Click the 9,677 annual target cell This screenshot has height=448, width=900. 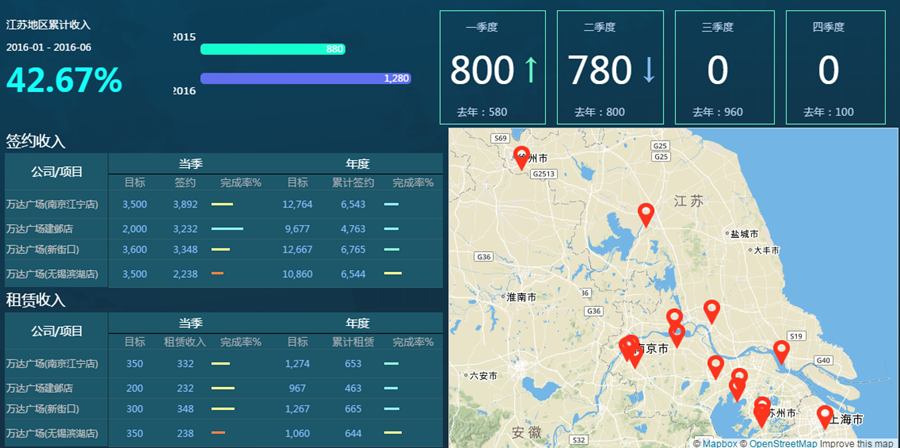(297, 229)
